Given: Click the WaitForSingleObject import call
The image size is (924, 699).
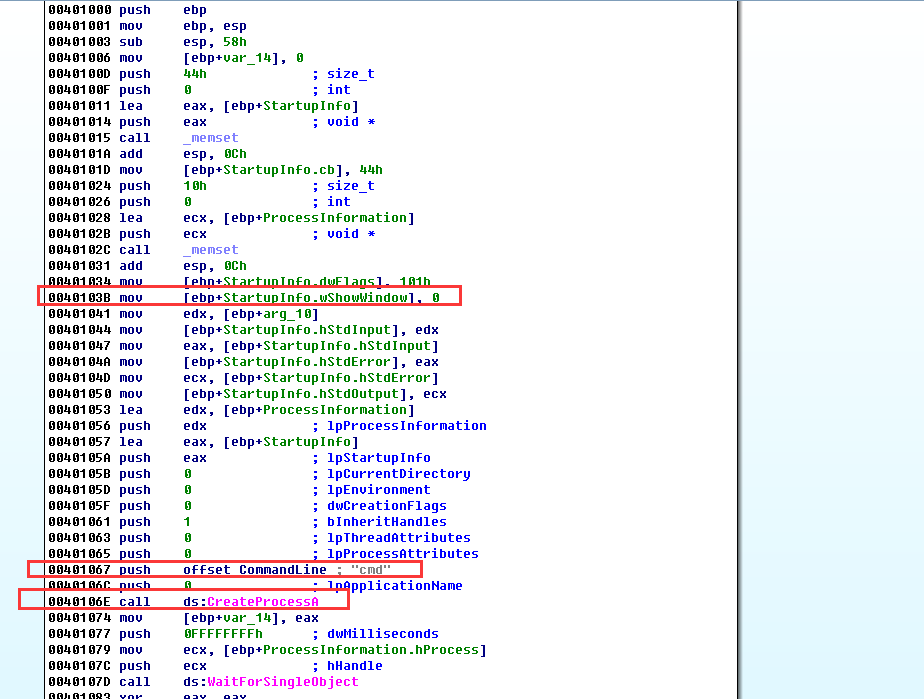Looking at the screenshot, I should point(282,681).
